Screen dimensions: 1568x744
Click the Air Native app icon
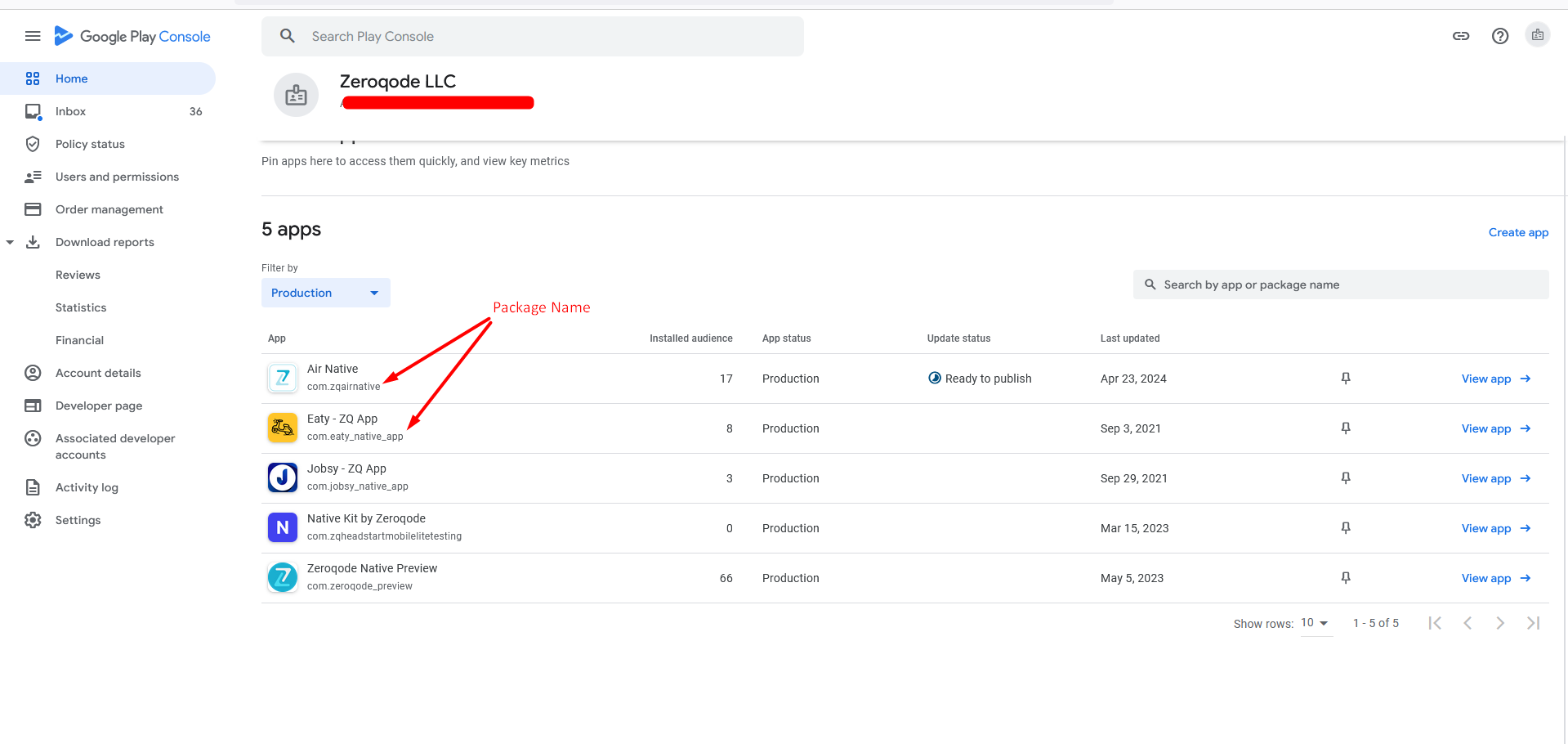pyautogui.click(x=283, y=378)
